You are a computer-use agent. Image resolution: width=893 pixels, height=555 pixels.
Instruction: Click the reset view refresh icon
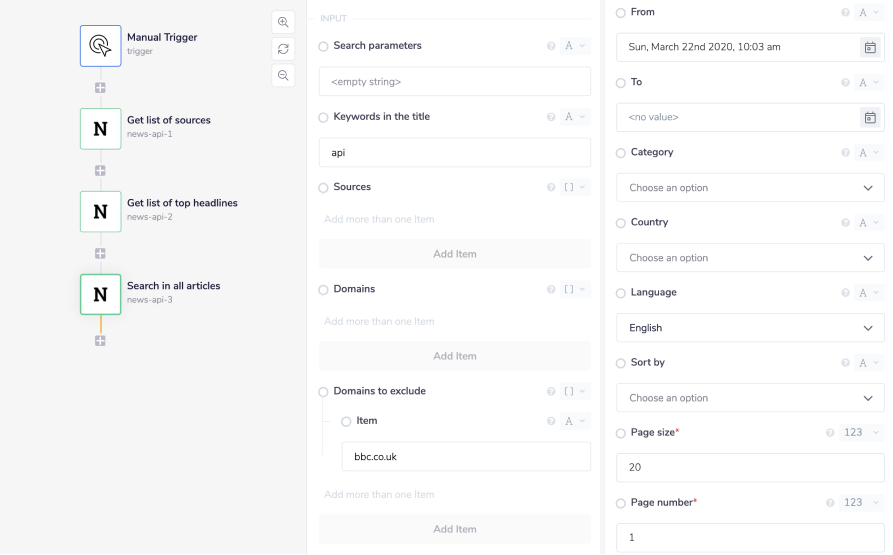click(283, 48)
